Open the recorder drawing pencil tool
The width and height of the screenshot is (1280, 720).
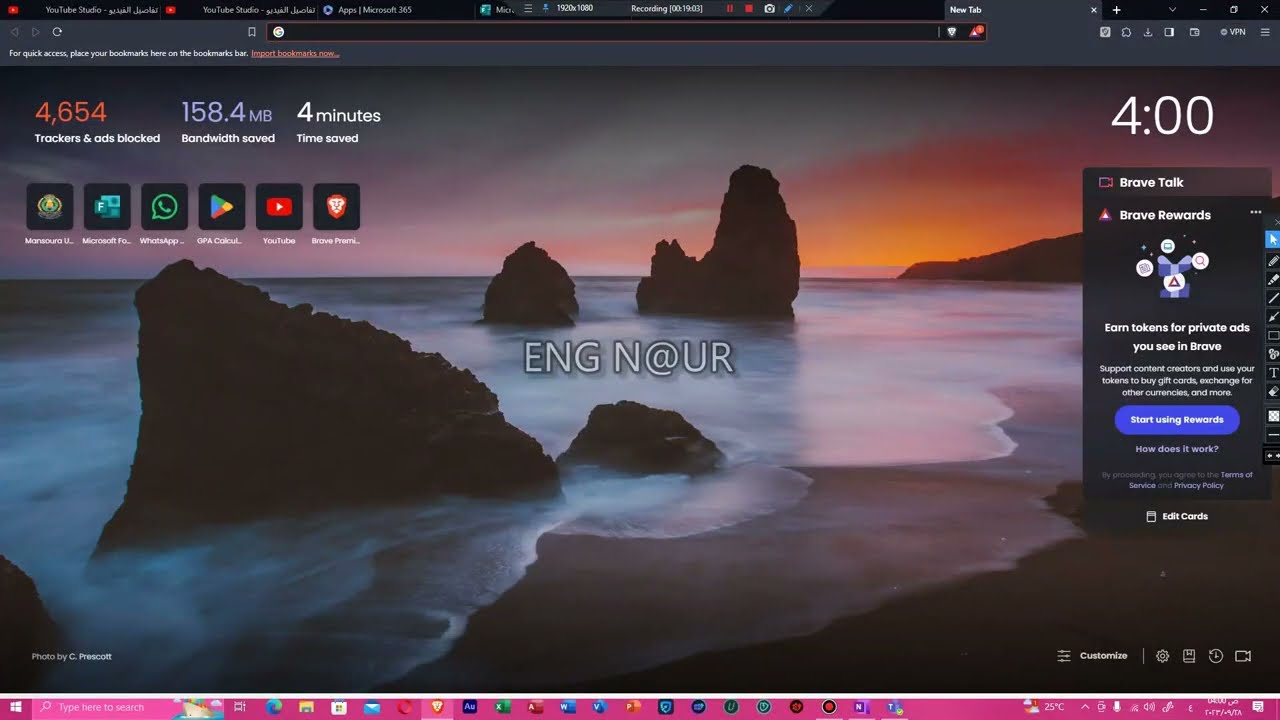[x=789, y=8]
